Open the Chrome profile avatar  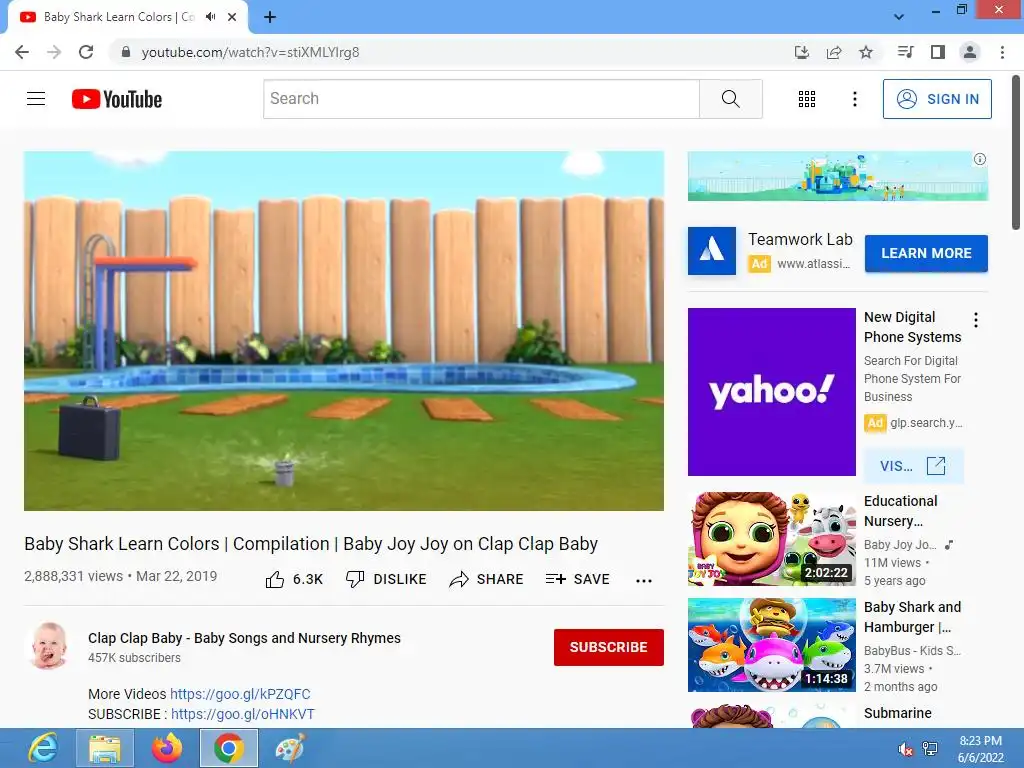970,52
